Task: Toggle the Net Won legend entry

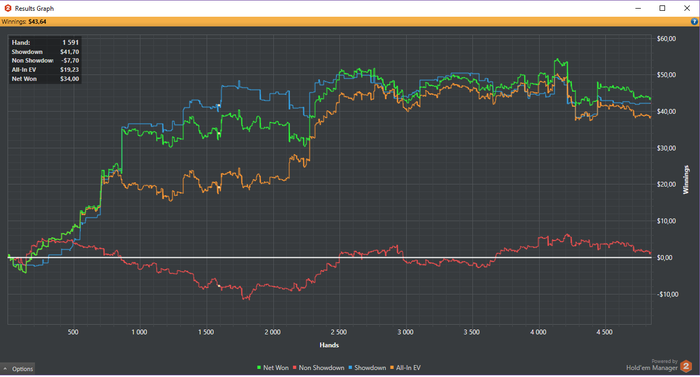Action: point(273,368)
